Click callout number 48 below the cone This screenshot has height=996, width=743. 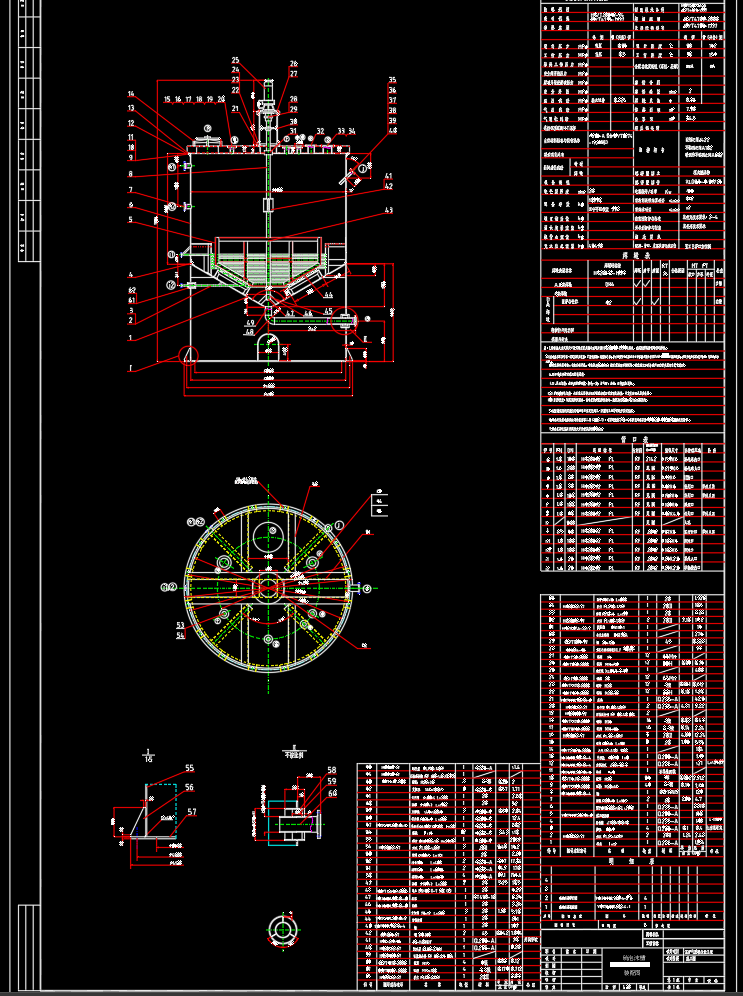pos(249,332)
